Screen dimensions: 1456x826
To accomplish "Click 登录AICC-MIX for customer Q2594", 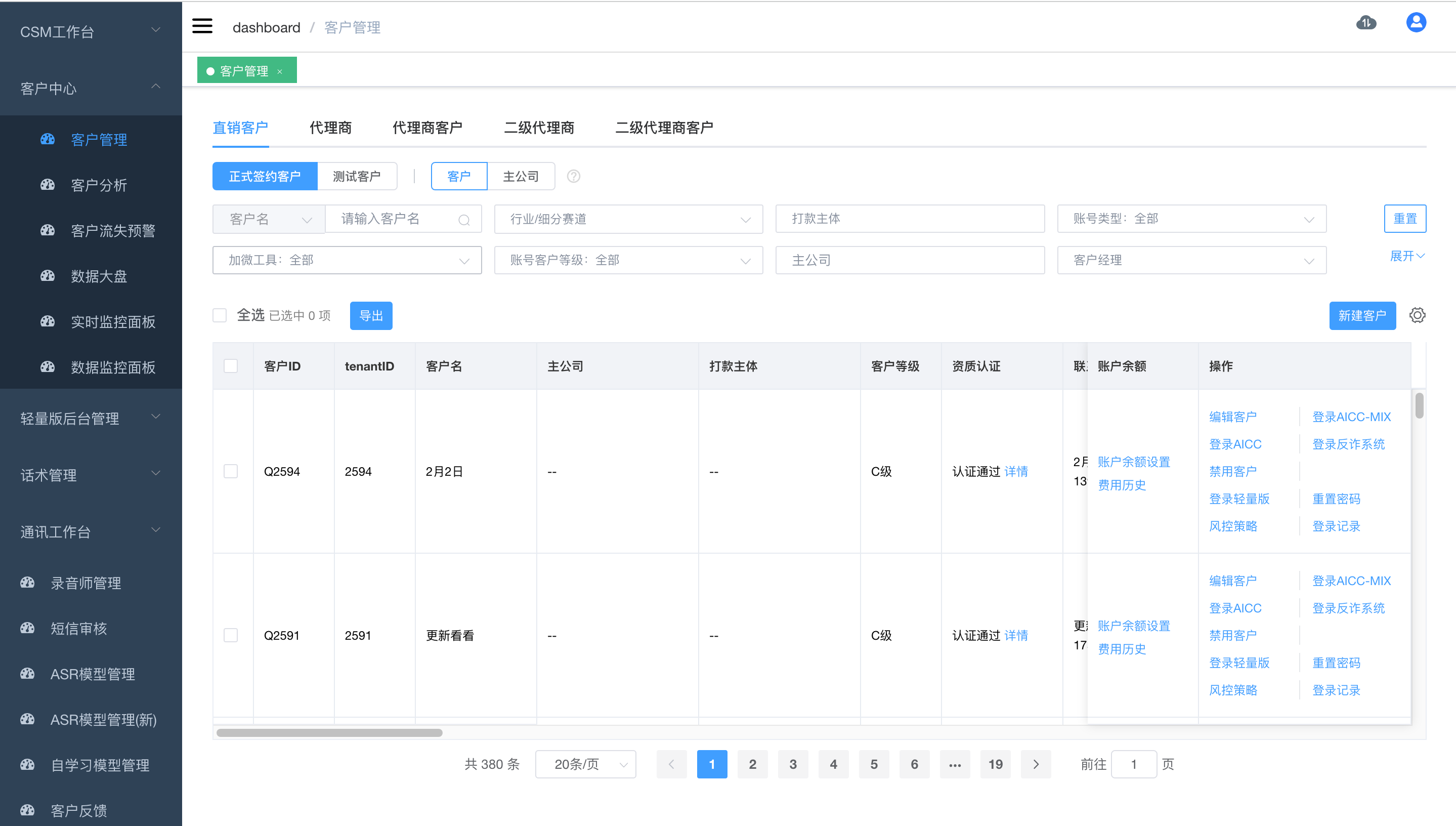I will 1351,417.
